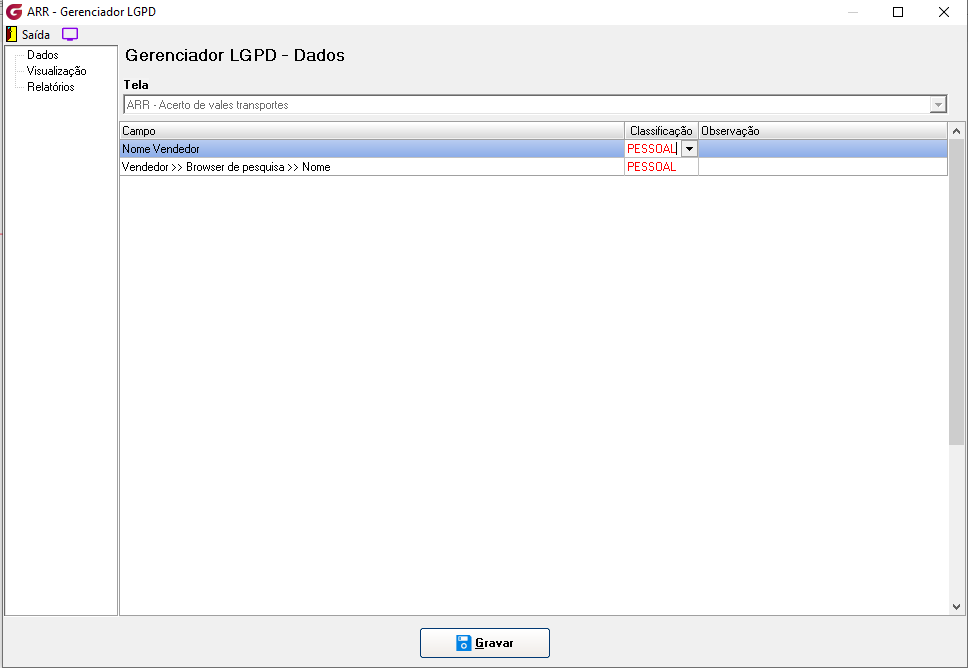Expand the Tela combo box arrow
The height and width of the screenshot is (668, 968).
(938, 104)
